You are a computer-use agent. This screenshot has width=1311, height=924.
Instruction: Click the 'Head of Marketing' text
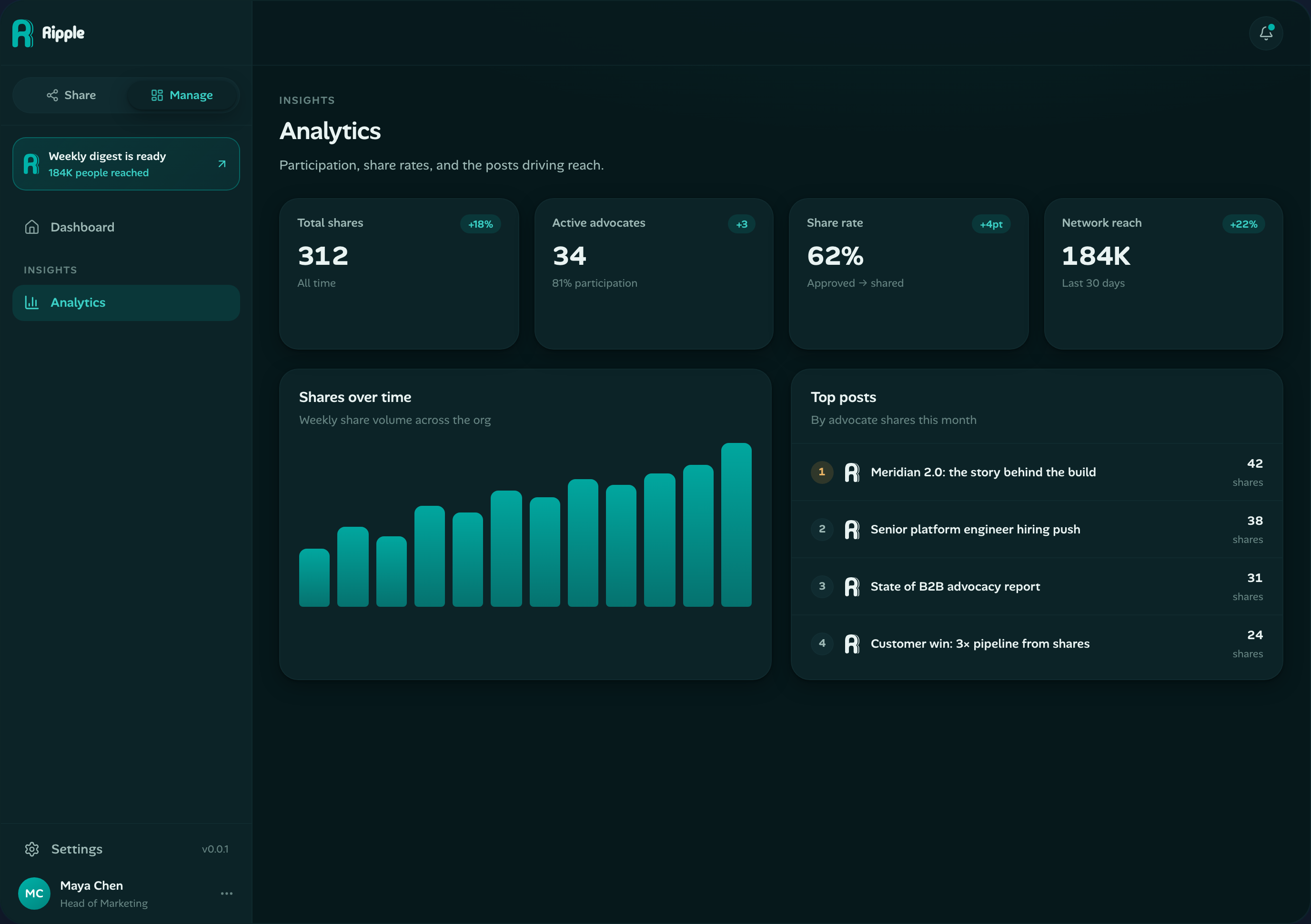[x=104, y=904]
